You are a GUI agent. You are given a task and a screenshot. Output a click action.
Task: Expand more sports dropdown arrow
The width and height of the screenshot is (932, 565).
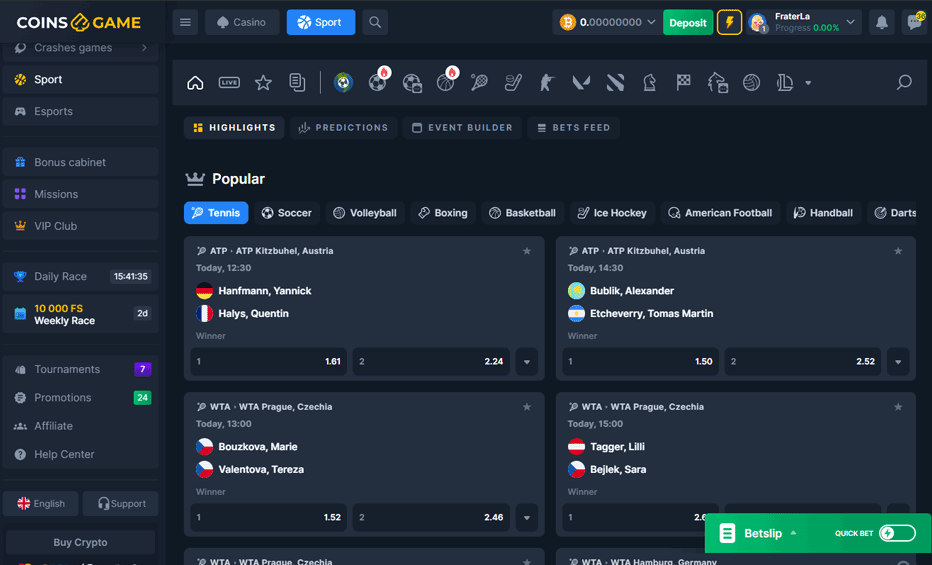coord(808,83)
